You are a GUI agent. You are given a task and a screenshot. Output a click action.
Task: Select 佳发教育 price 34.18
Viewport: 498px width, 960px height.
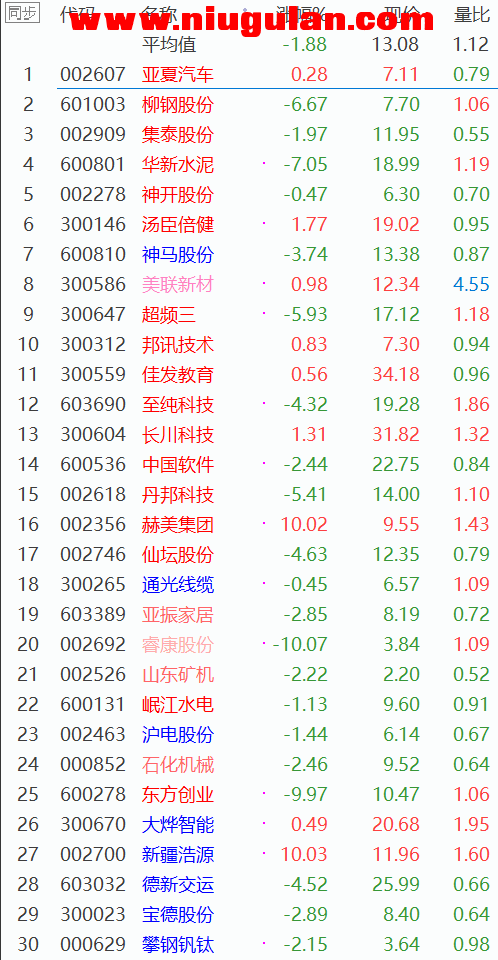(x=396, y=374)
